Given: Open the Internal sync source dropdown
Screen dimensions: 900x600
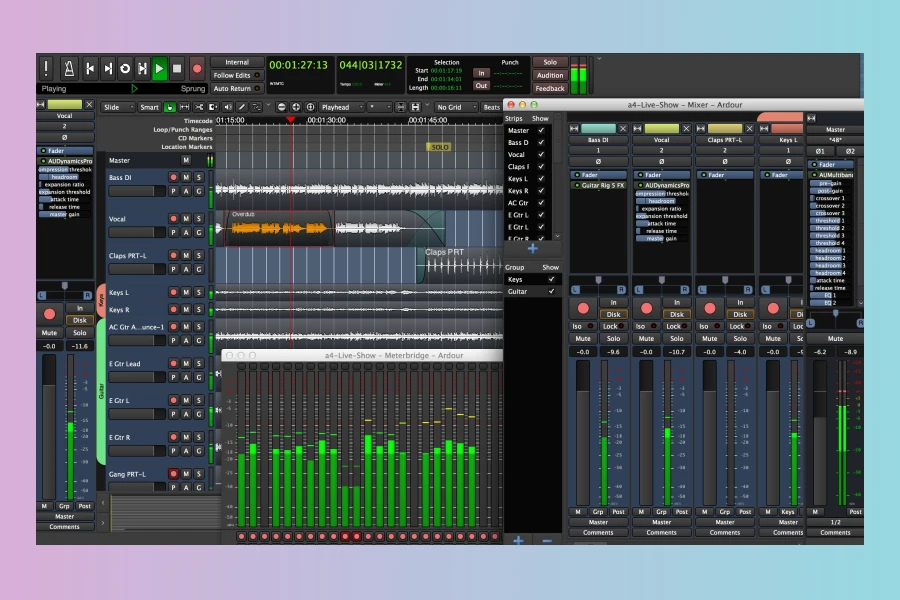Looking at the screenshot, I should 236,62.
